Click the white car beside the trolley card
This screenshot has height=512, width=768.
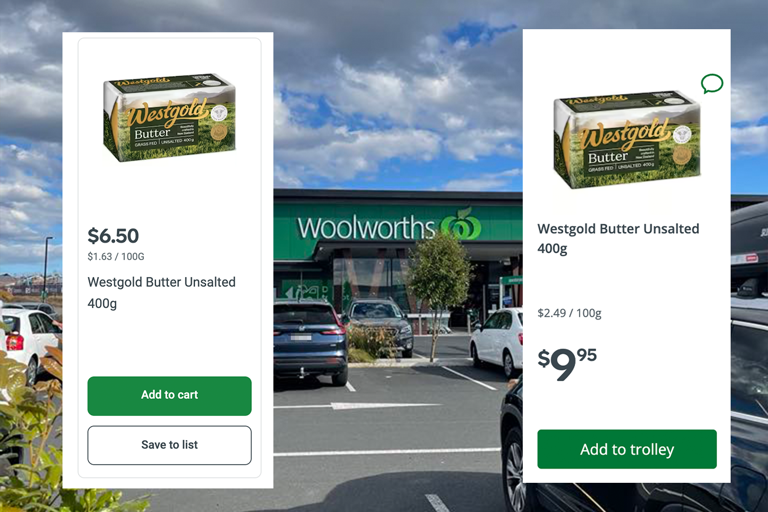coord(496,341)
